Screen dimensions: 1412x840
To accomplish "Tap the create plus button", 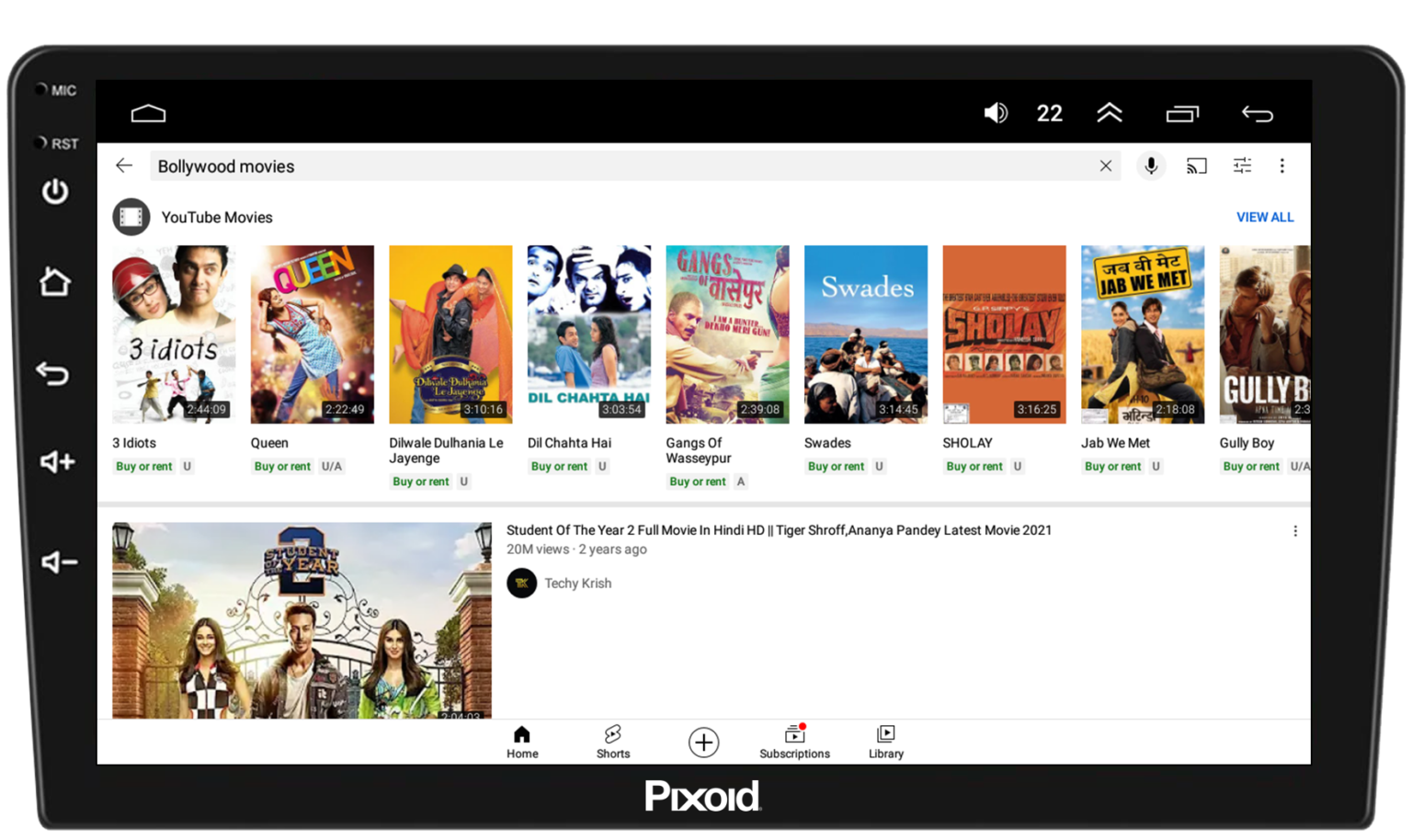I will coord(703,742).
